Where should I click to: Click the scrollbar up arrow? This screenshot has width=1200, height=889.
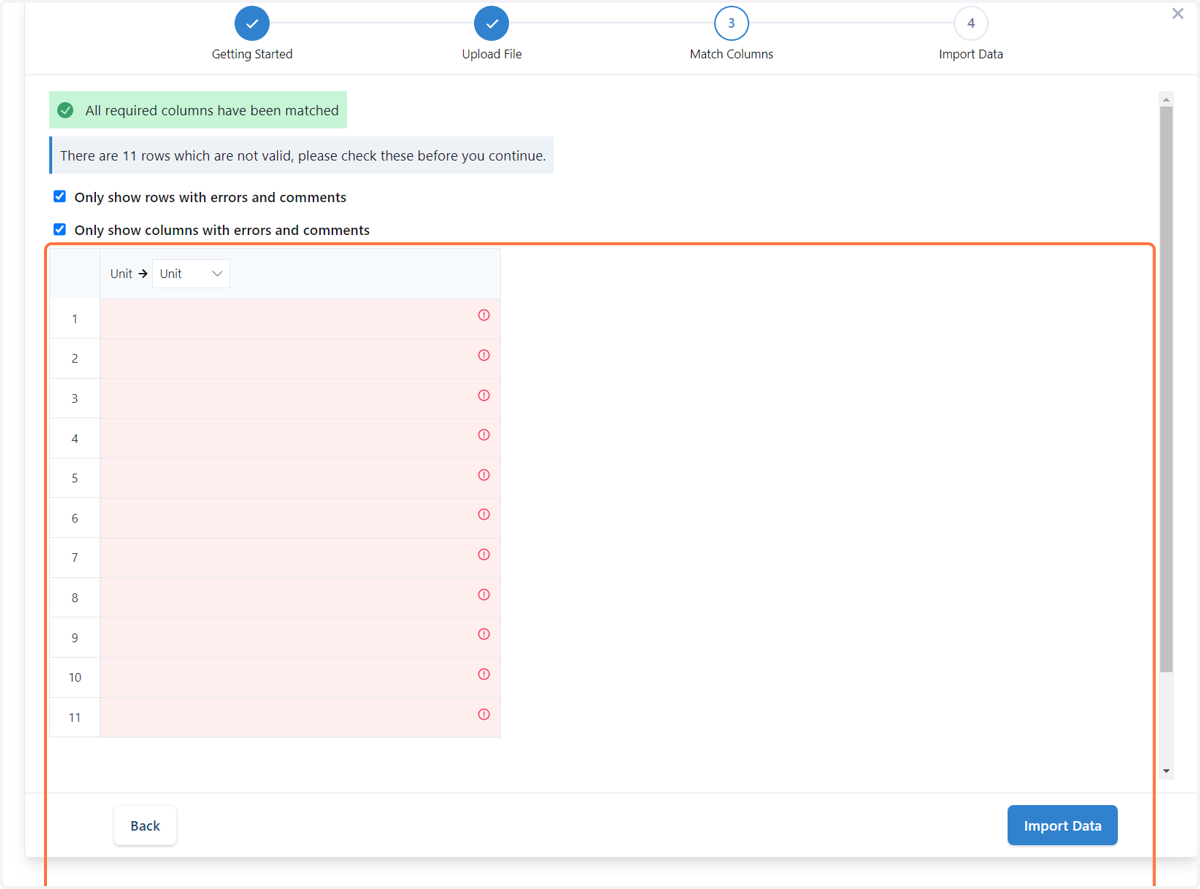pos(1166,99)
